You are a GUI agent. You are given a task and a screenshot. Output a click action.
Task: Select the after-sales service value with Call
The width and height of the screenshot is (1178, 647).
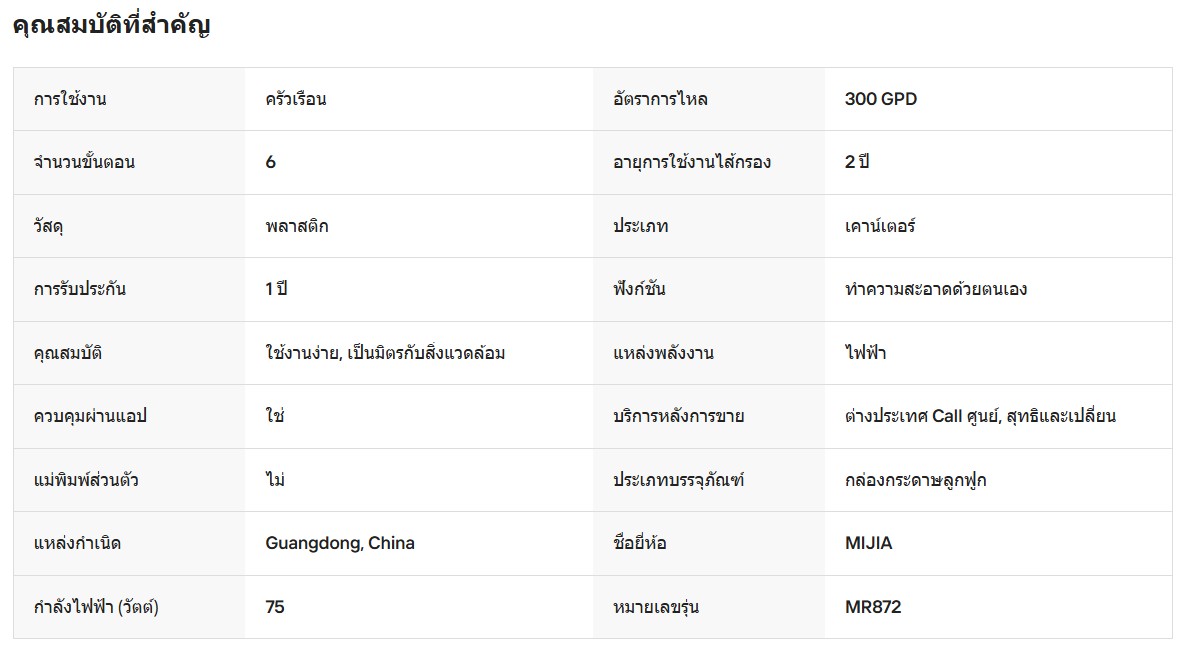point(980,416)
